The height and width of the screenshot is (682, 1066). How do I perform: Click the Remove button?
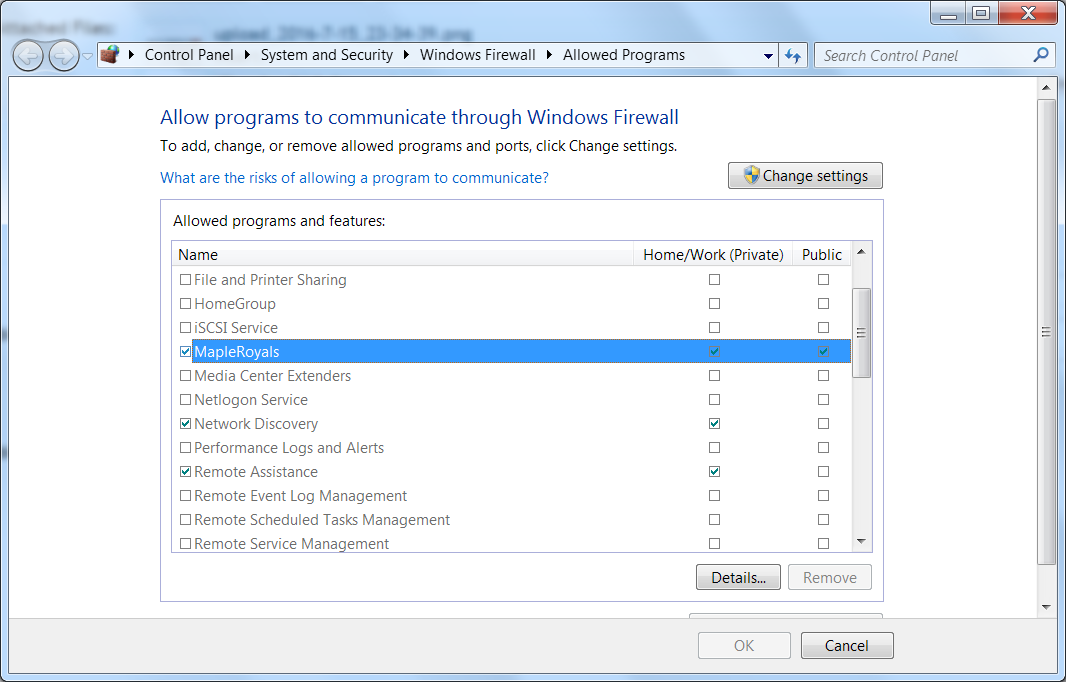[830, 577]
